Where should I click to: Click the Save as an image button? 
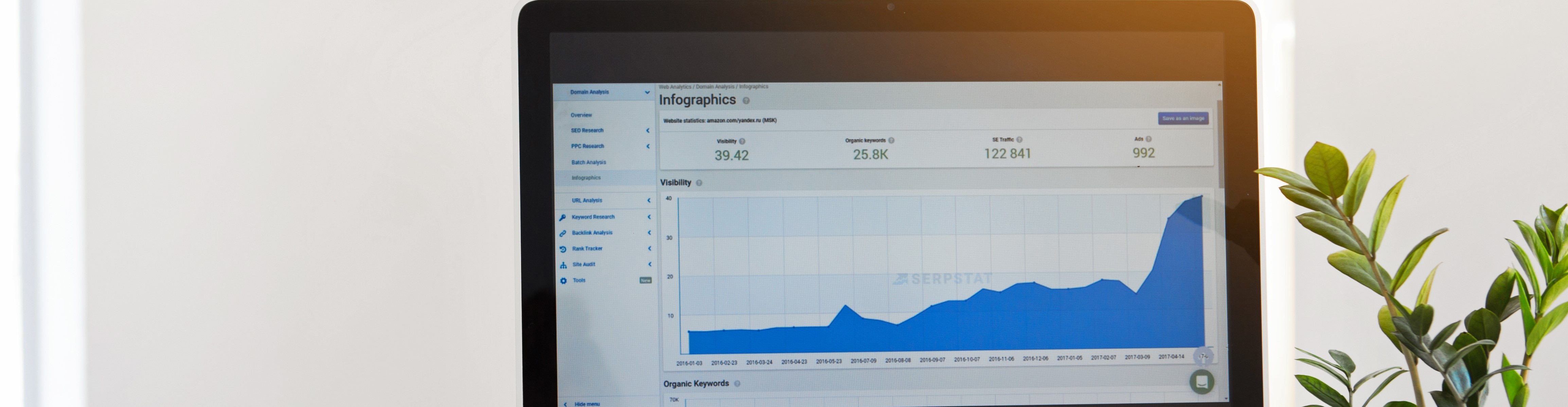pyautogui.click(x=1183, y=119)
